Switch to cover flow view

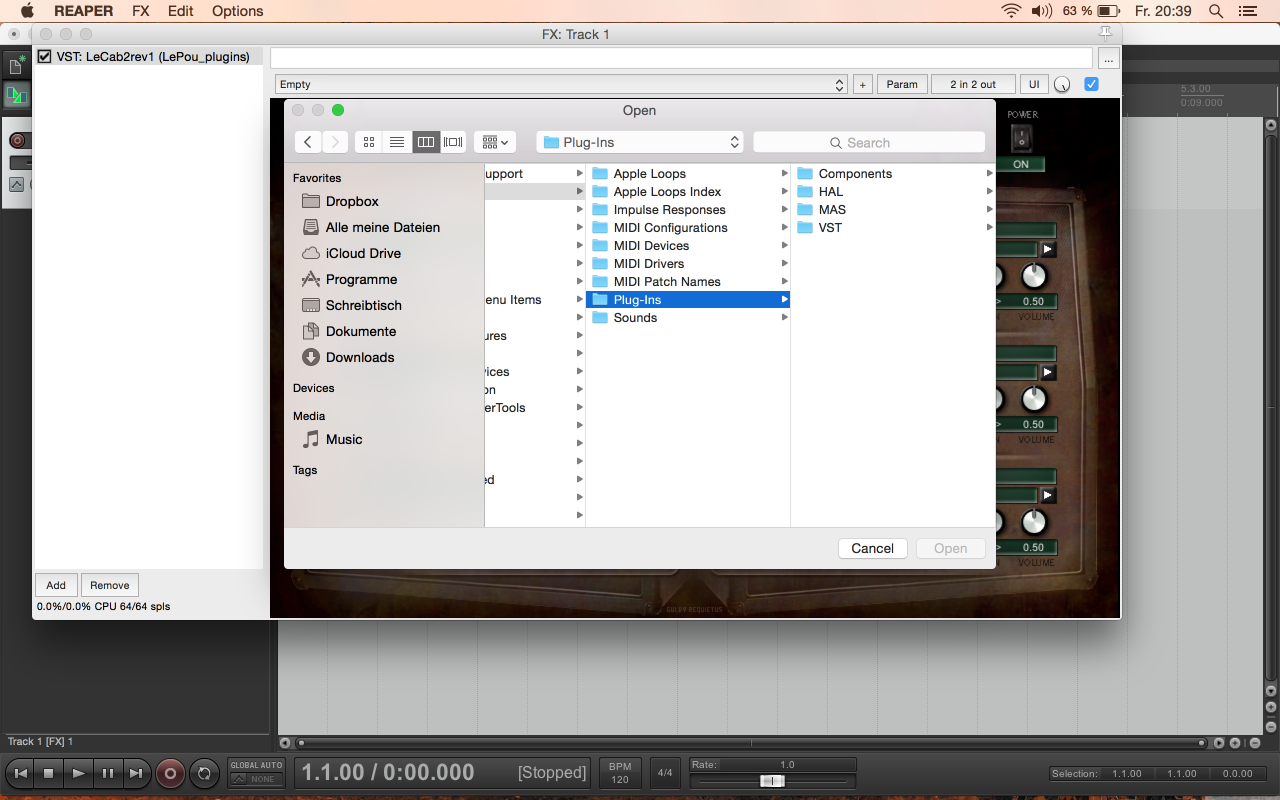pyautogui.click(x=454, y=142)
